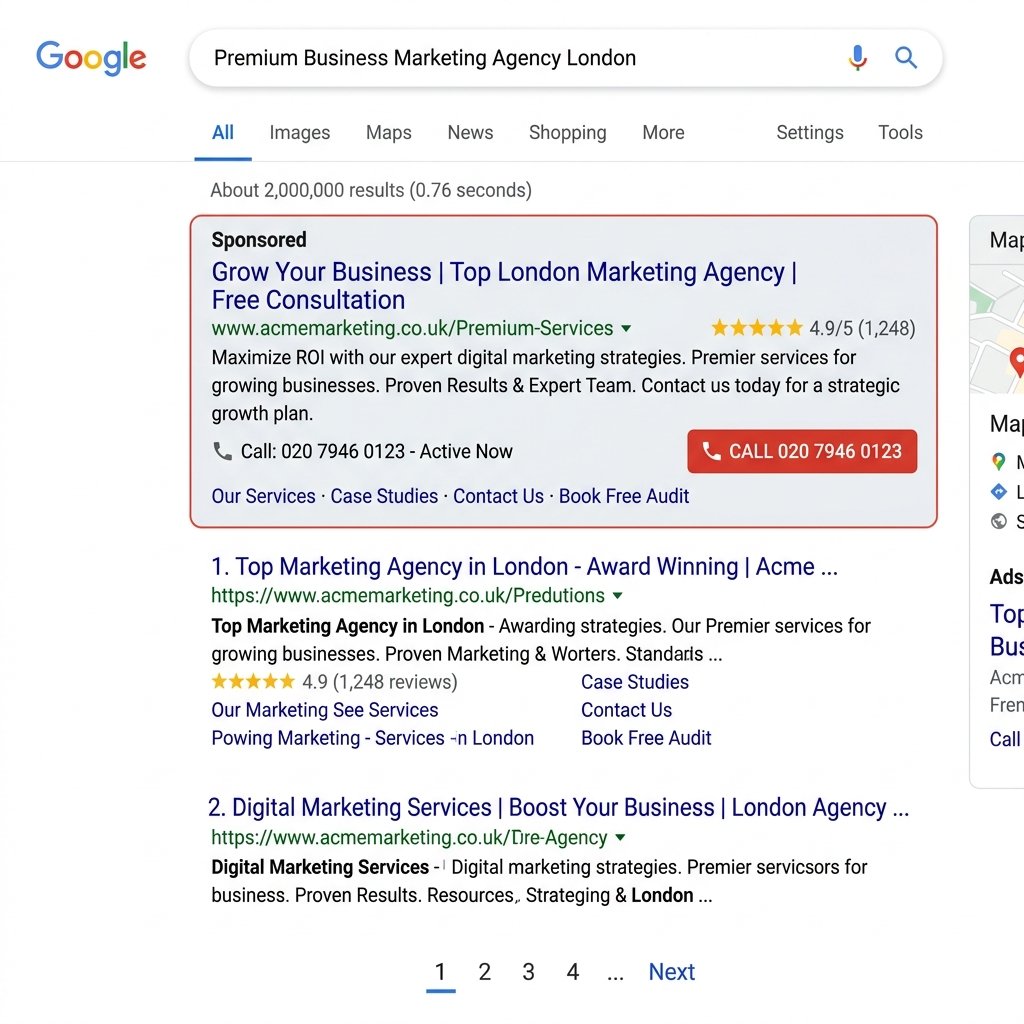Open search Tools

pyautogui.click(x=900, y=133)
